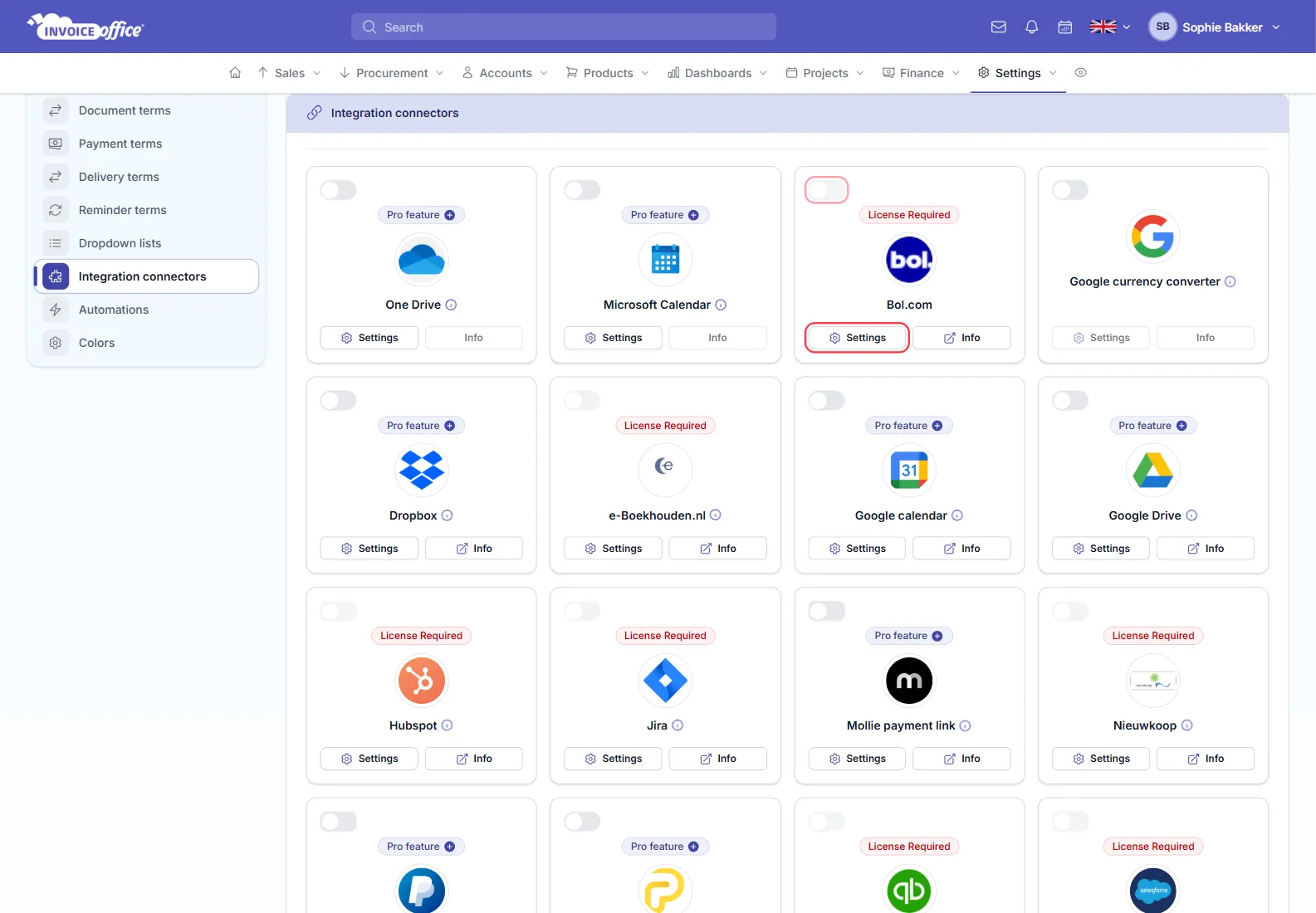Toggle the One Drive connector switch
This screenshot has height=913, width=1316.
[x=339, y=190]
